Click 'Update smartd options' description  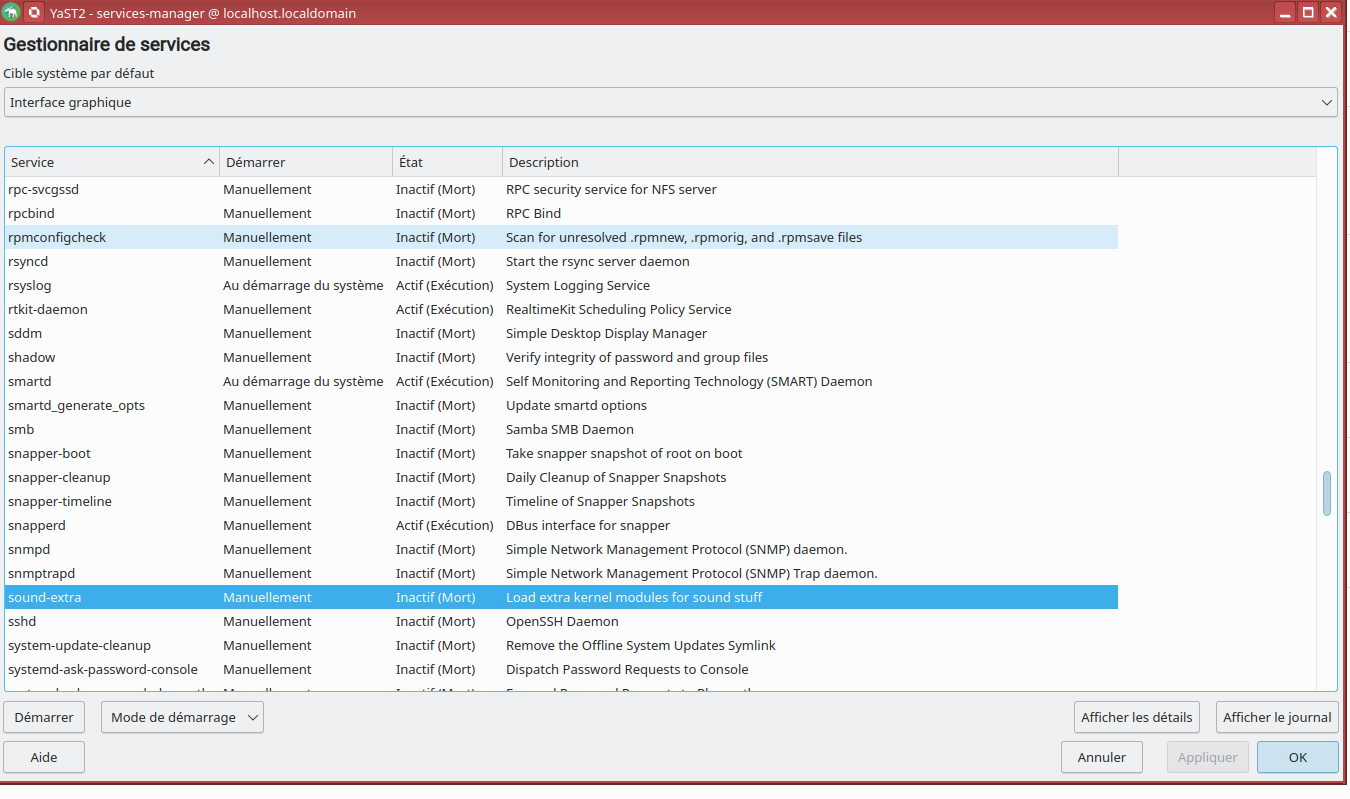point(576,405)
